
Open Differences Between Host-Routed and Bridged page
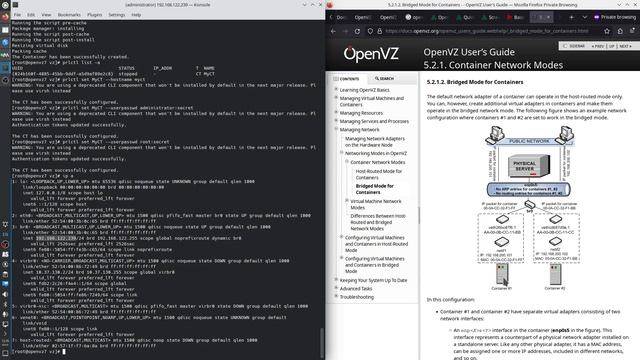(378, 222)
